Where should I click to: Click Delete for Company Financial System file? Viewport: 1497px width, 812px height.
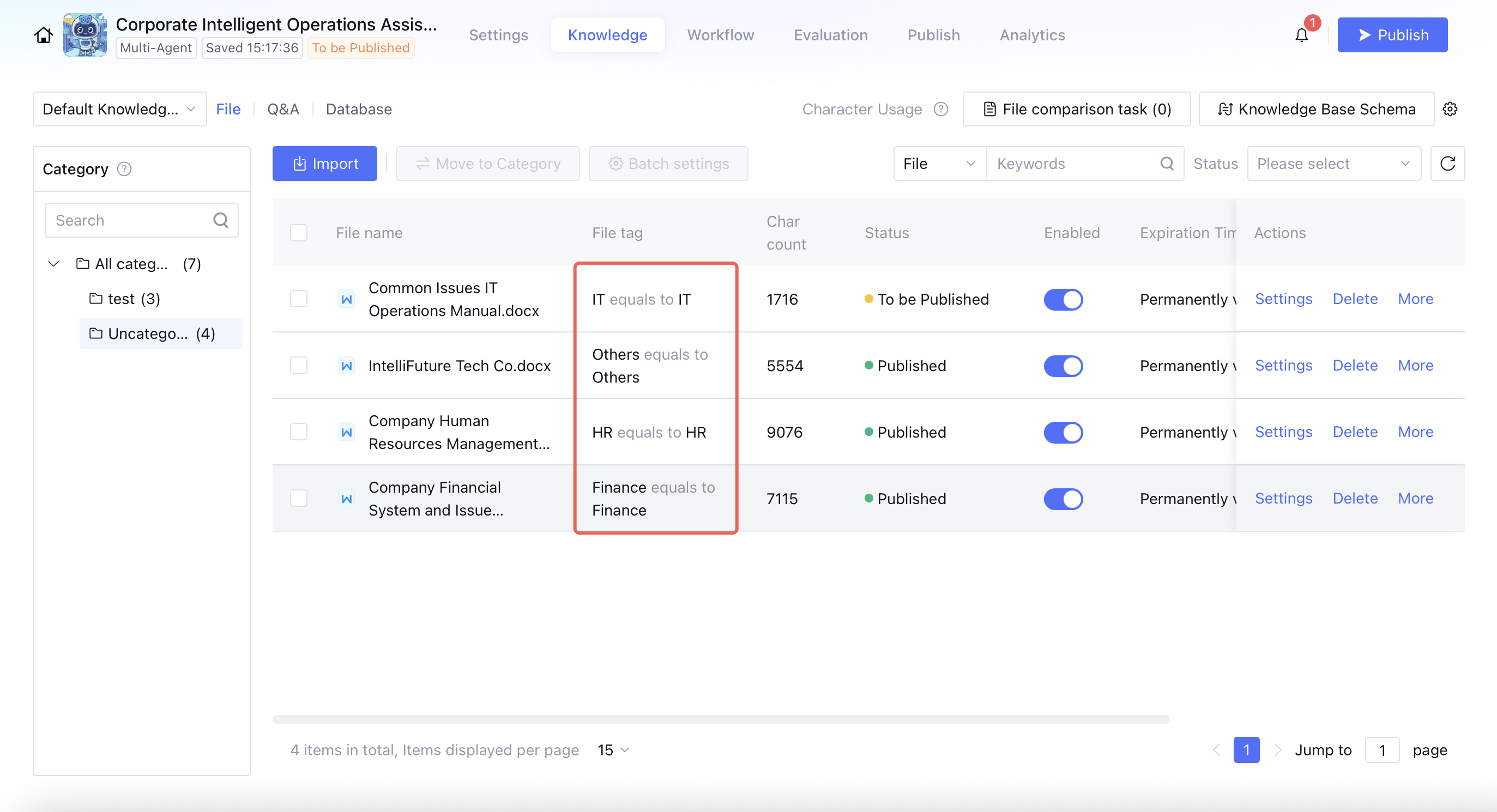click(1355, 498)
